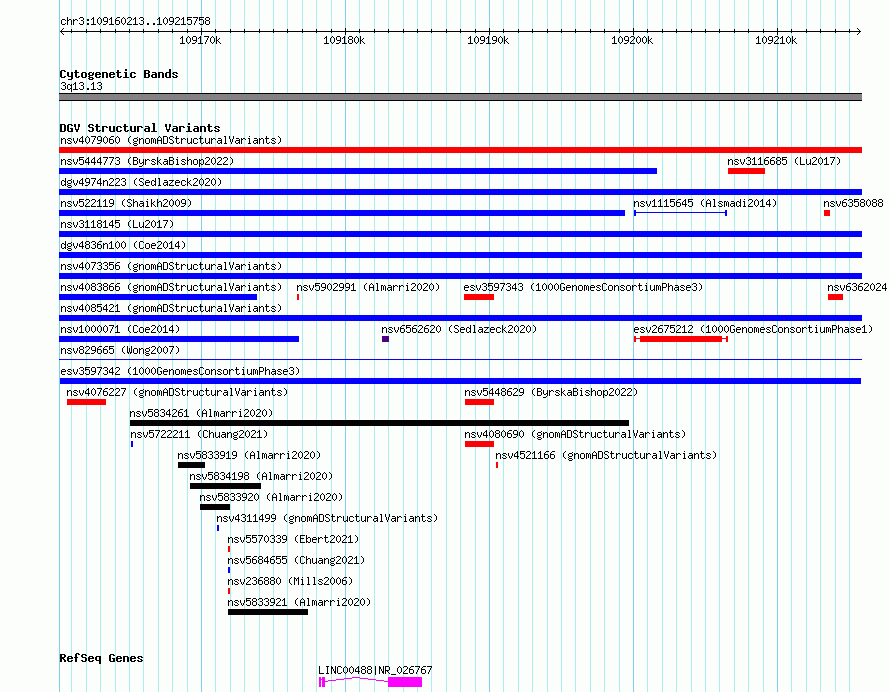Click the nsv4076227 gnomAD red bar
This screenshot has width=890, height=692.
(86, 402)
